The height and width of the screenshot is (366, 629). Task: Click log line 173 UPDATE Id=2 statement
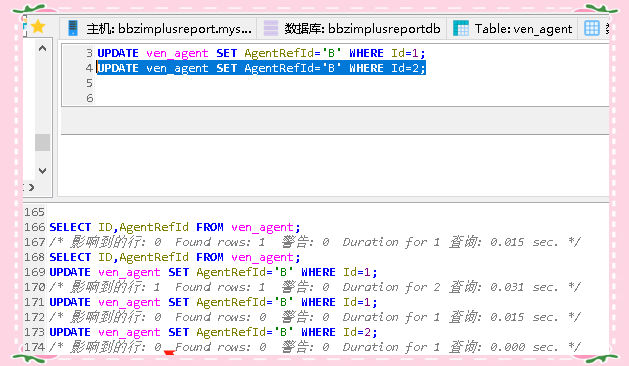click(x=213, y=332)
